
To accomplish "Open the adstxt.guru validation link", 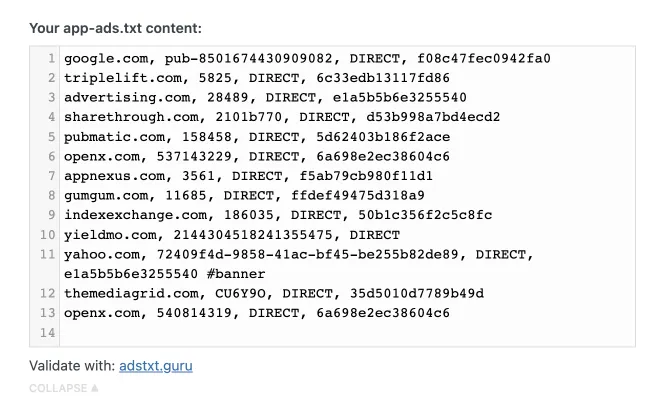I will [x=155, y=366].
